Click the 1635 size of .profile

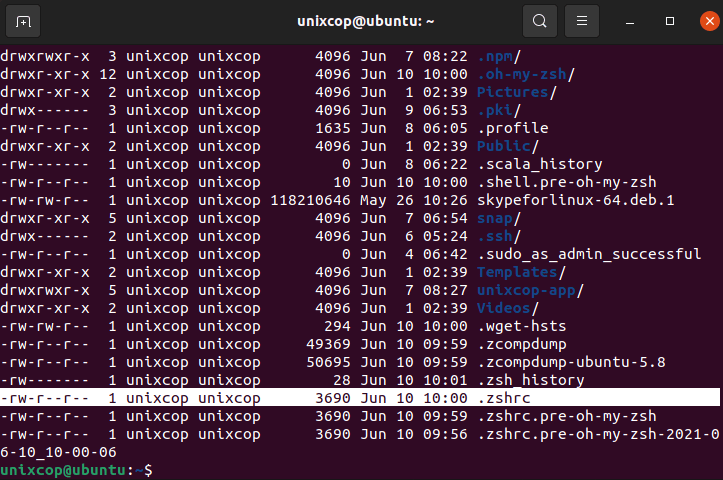click(x=333, y=129)
